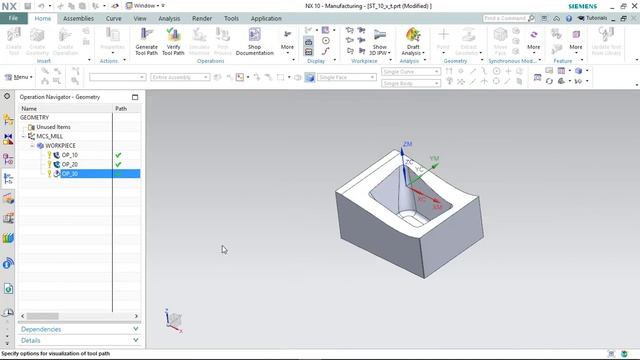
Task: Open the Web Browser side tab
Action: point(8,289)
